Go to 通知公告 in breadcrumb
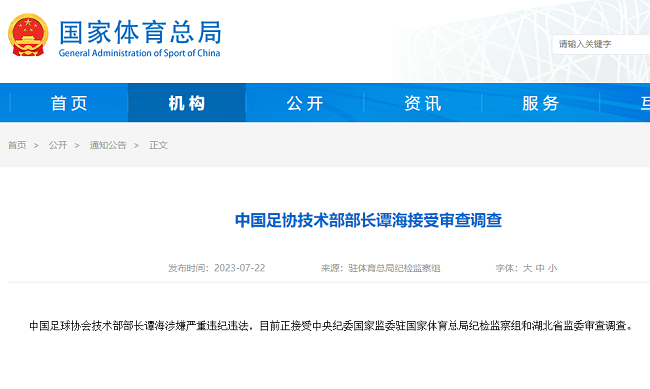The image size is (650, 389). point(108,145)
